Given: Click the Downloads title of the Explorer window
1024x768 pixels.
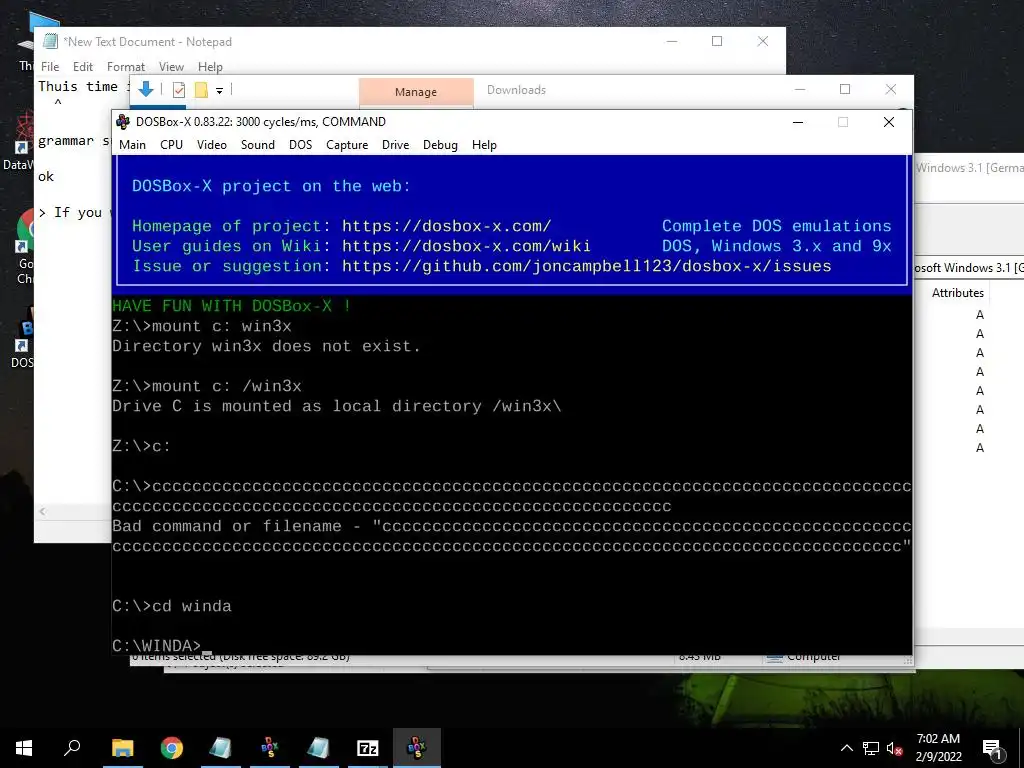Looking at the screenshot, I should (x=516, y=89).
